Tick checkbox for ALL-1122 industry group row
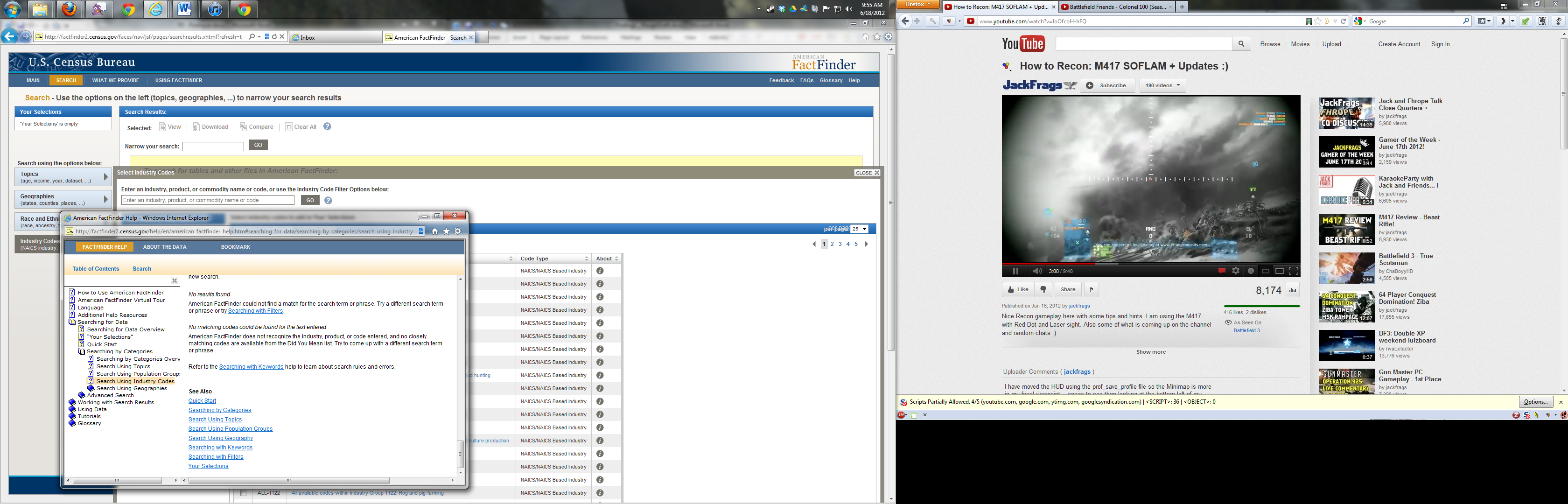The width and height of the screenshot is (1568, 504). click(x=243, y=493)
